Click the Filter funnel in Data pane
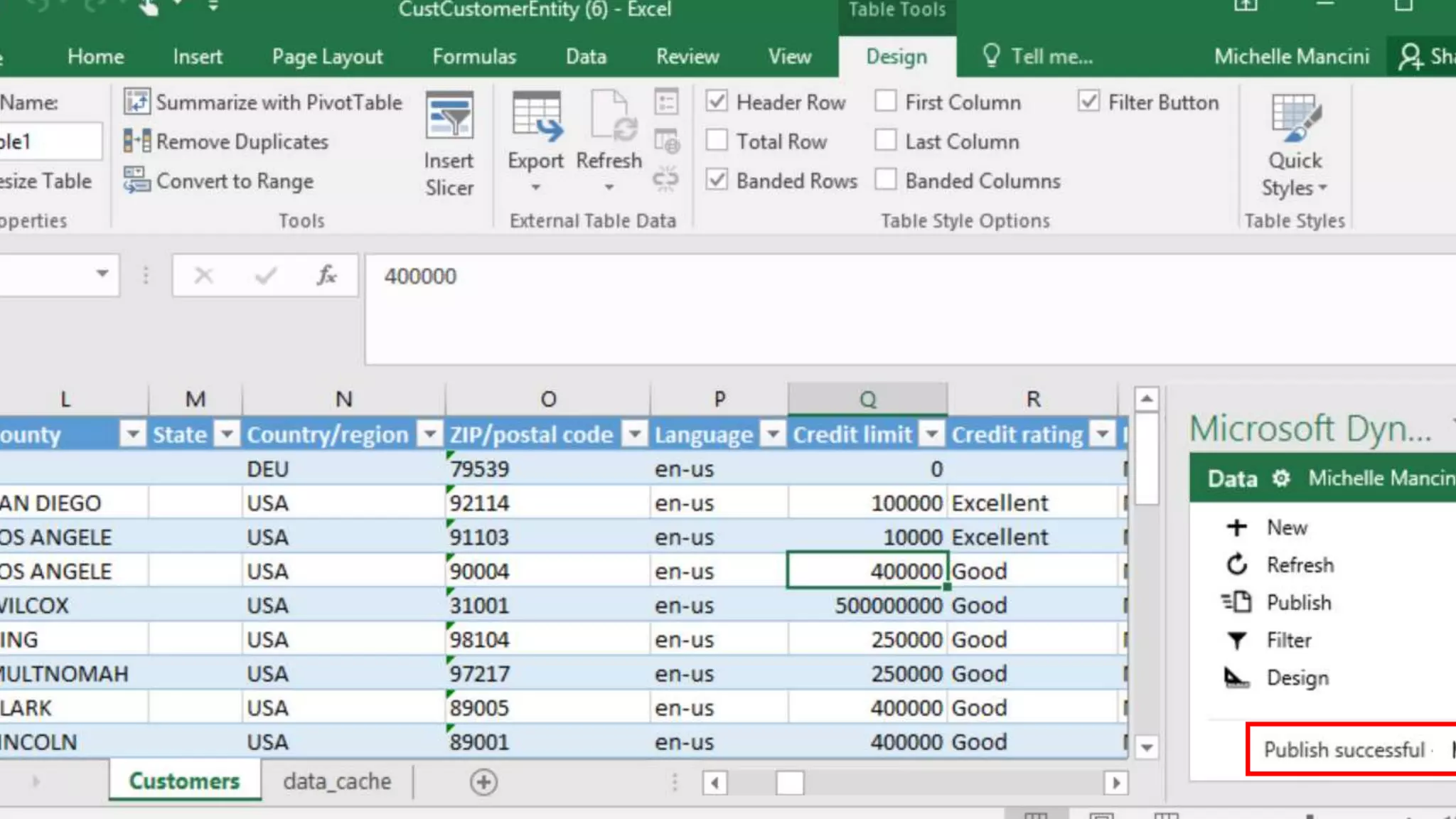The image size is (1456, 819). pos(1237,641)
